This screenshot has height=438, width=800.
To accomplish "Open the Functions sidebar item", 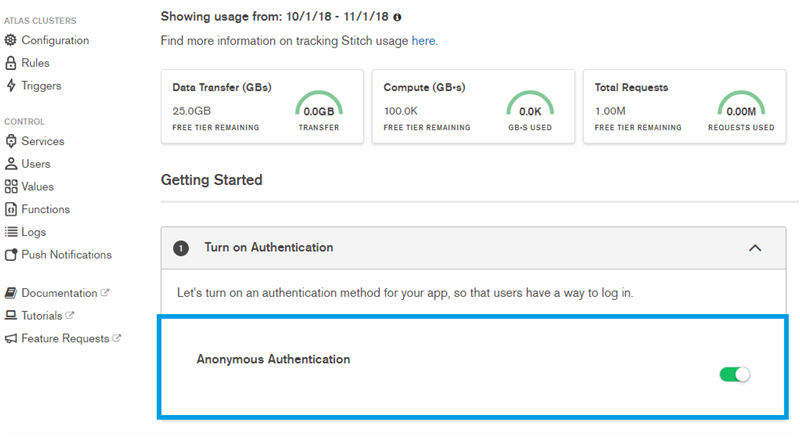I will tap(45, 210).
